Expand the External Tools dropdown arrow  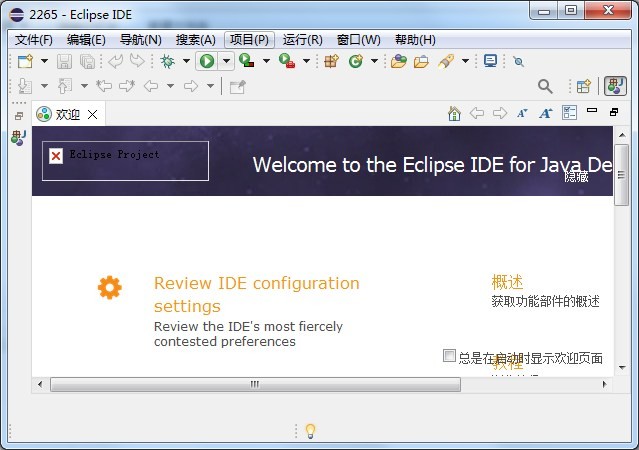306,62
